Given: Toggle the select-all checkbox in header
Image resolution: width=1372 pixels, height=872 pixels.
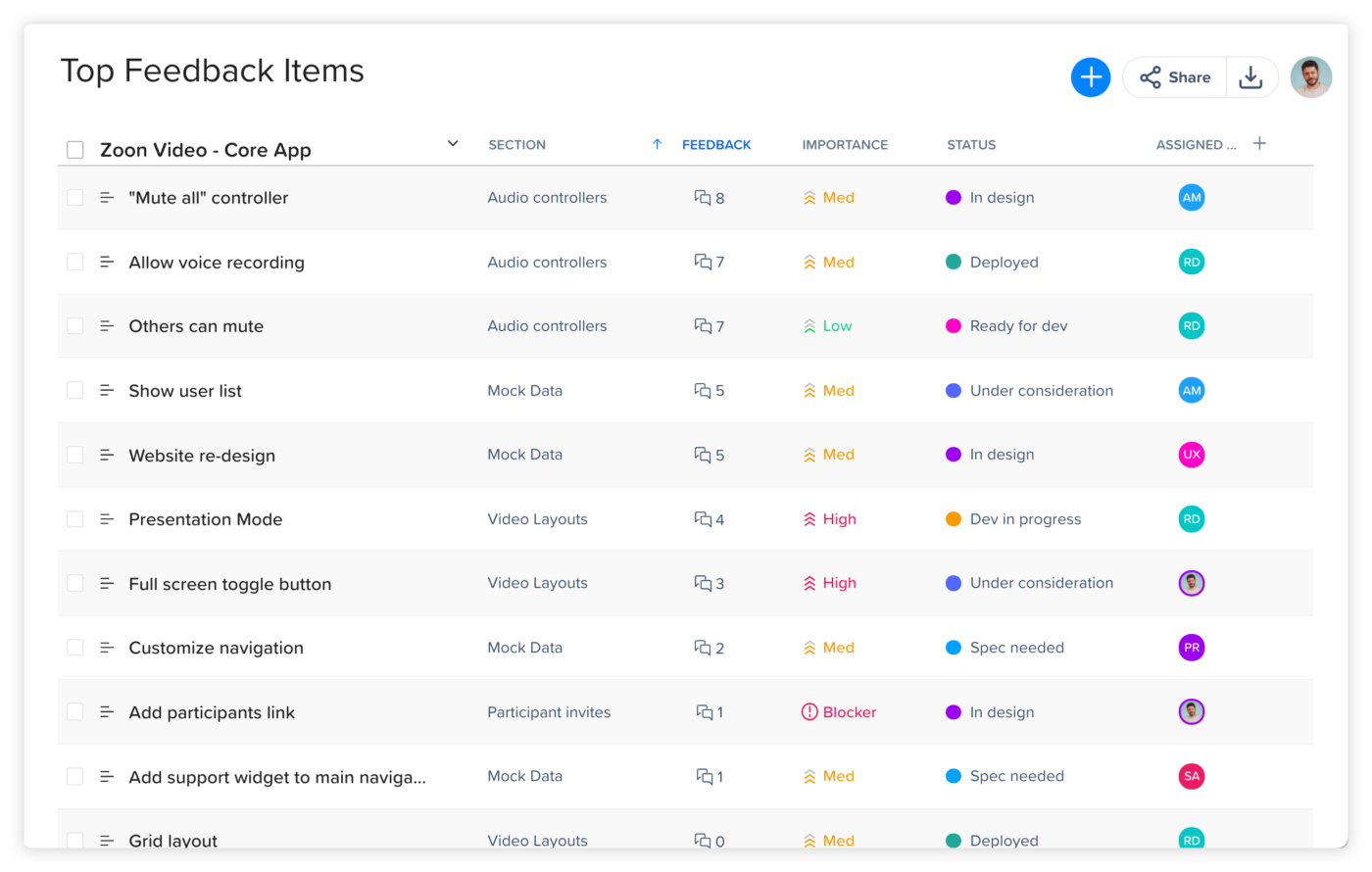Looking at the screenshot, I should (75, 150).
